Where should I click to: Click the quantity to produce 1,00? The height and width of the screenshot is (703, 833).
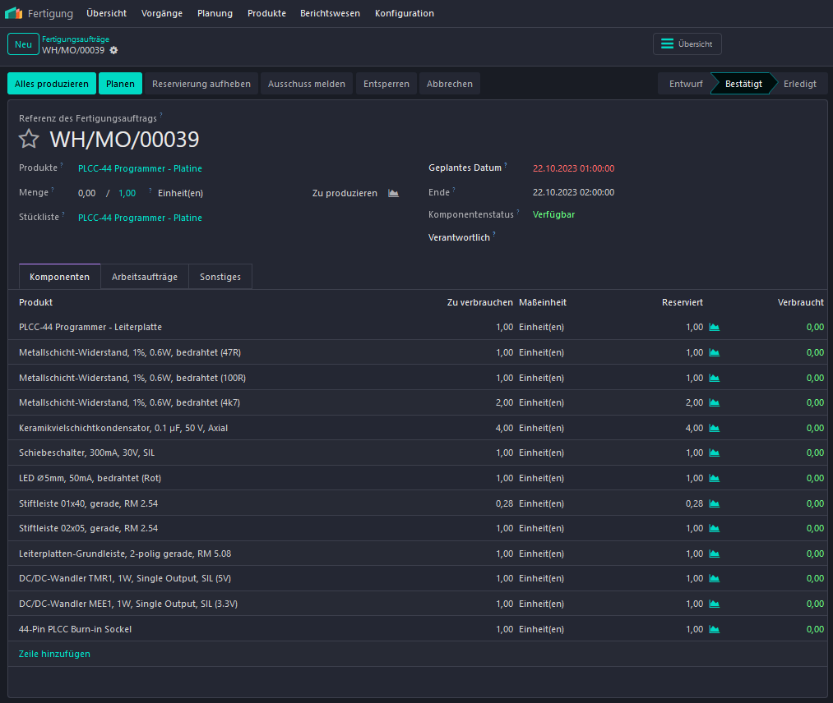[x=128, y=193]
